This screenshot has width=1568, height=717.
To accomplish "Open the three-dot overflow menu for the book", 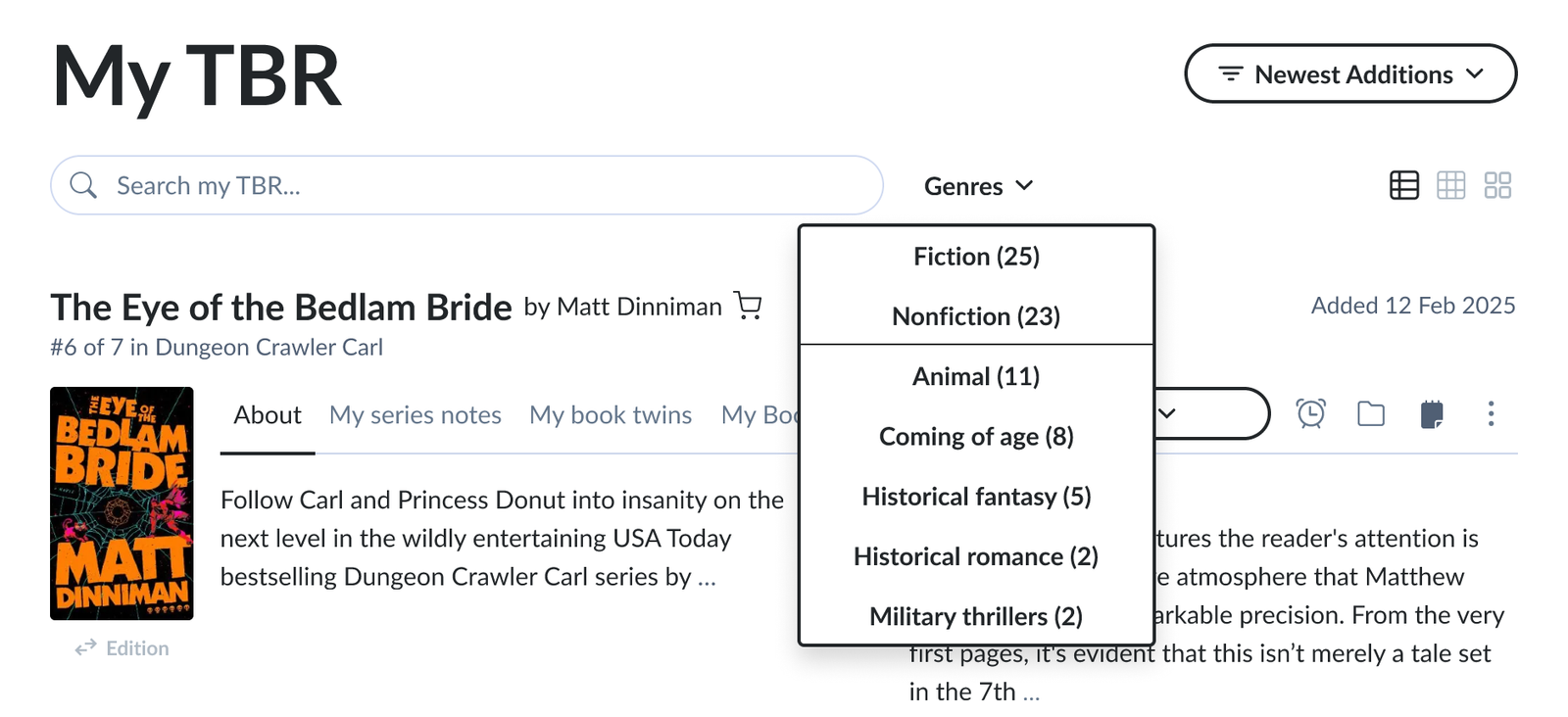I will click(x=1491, y=414).
